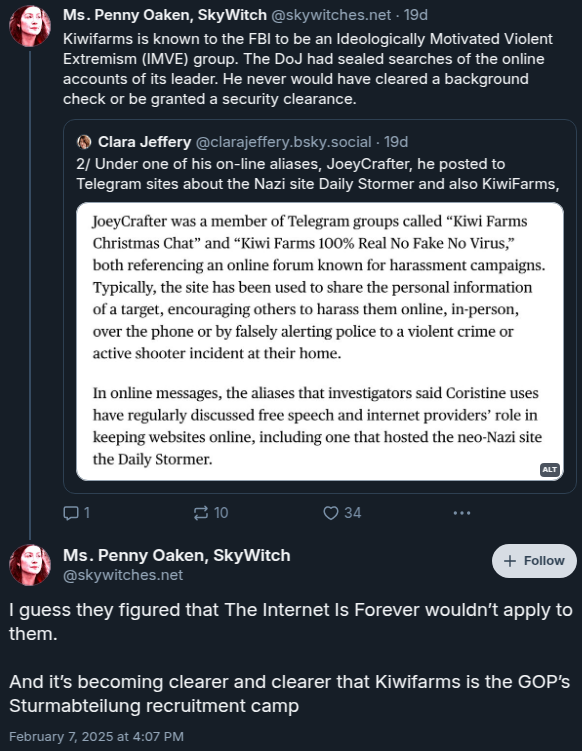Click the quoted post text by Clara

click(x=317, y=174)
